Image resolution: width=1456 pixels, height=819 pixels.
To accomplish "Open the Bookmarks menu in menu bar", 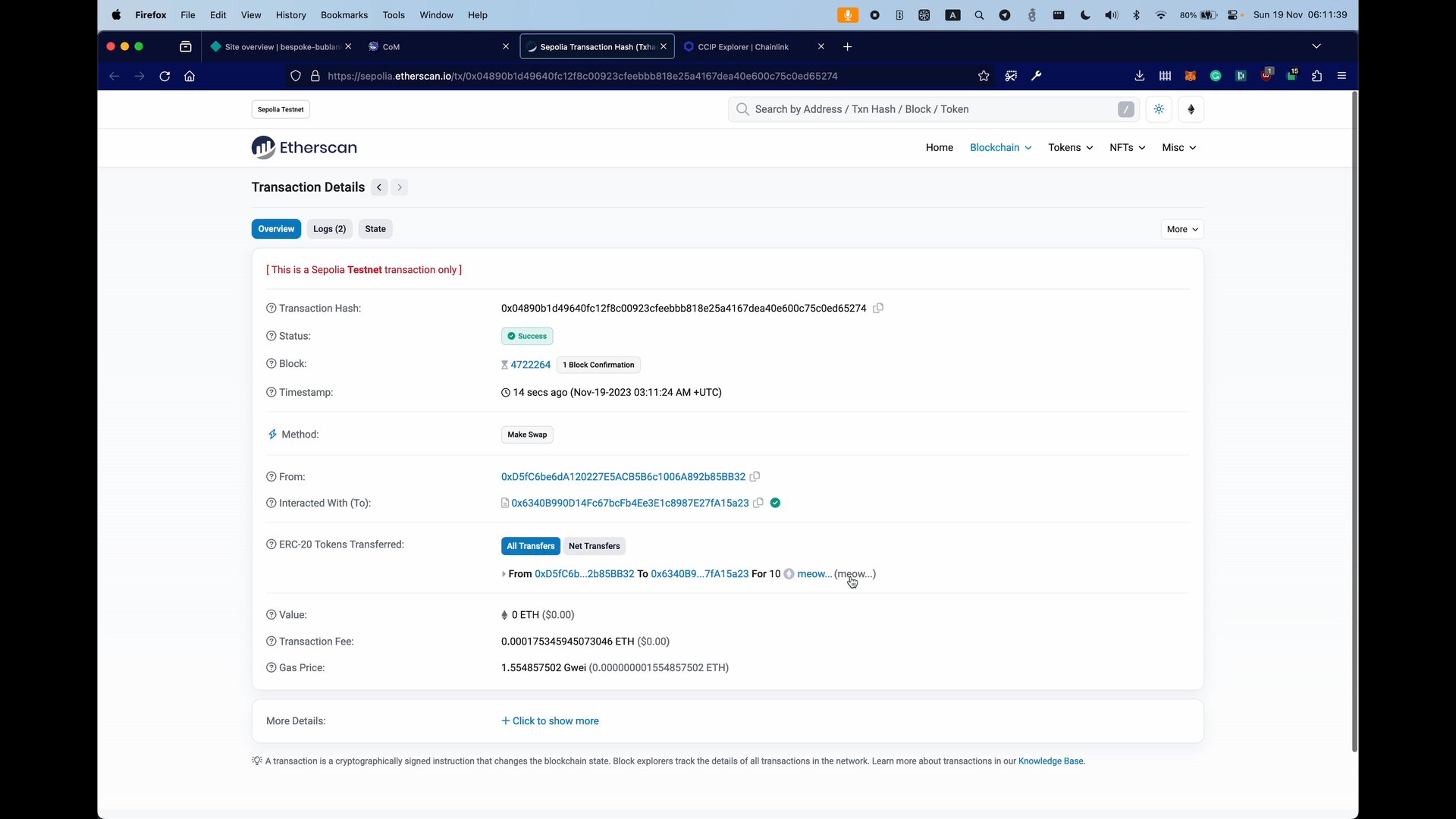I will [344, 15].
